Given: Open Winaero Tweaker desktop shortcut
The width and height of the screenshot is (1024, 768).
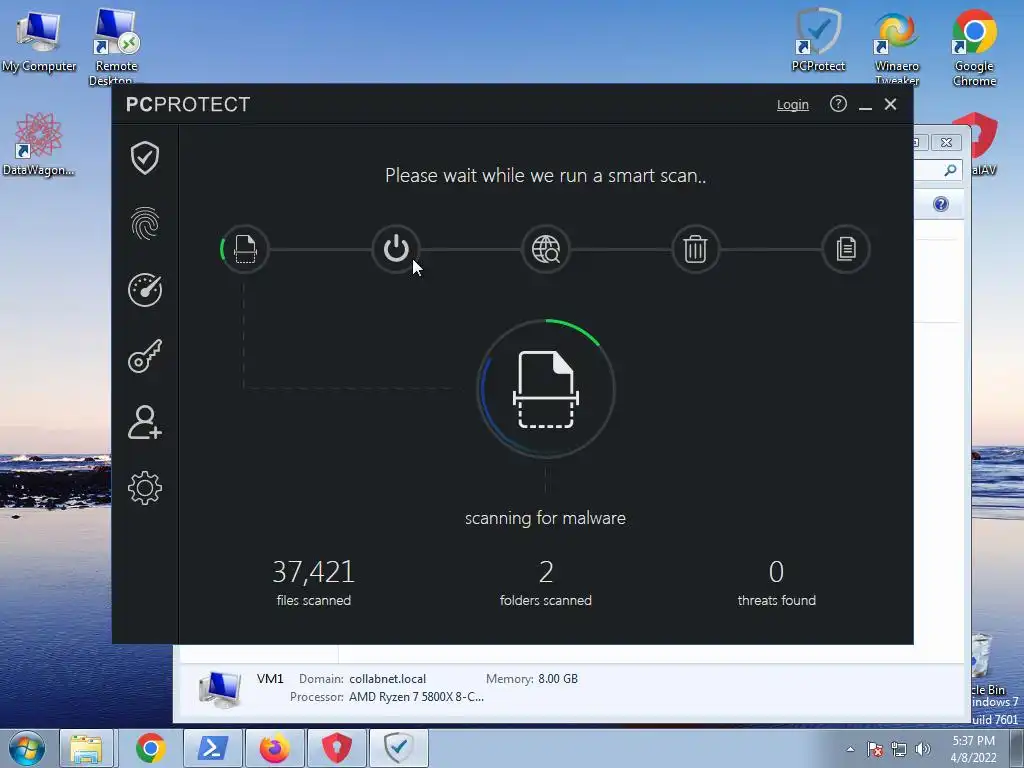Looking at the screenshot, I should point(897,47).
